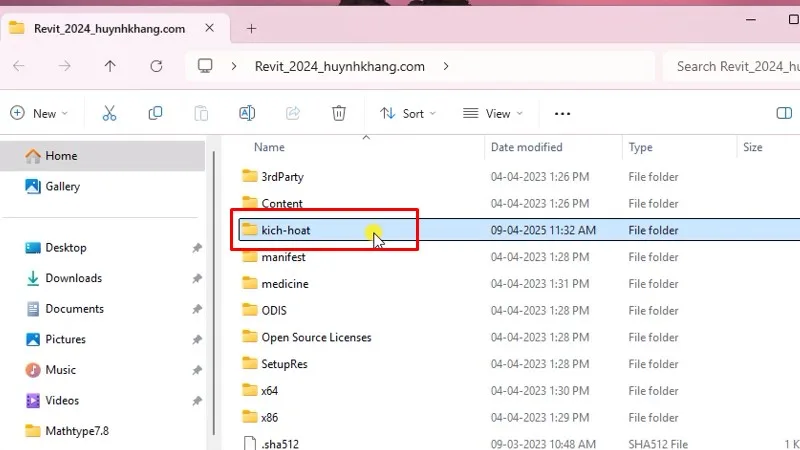Open Downloads from the sidebar
This screenshot has width=800, height=450.
[x=73, y=278]
